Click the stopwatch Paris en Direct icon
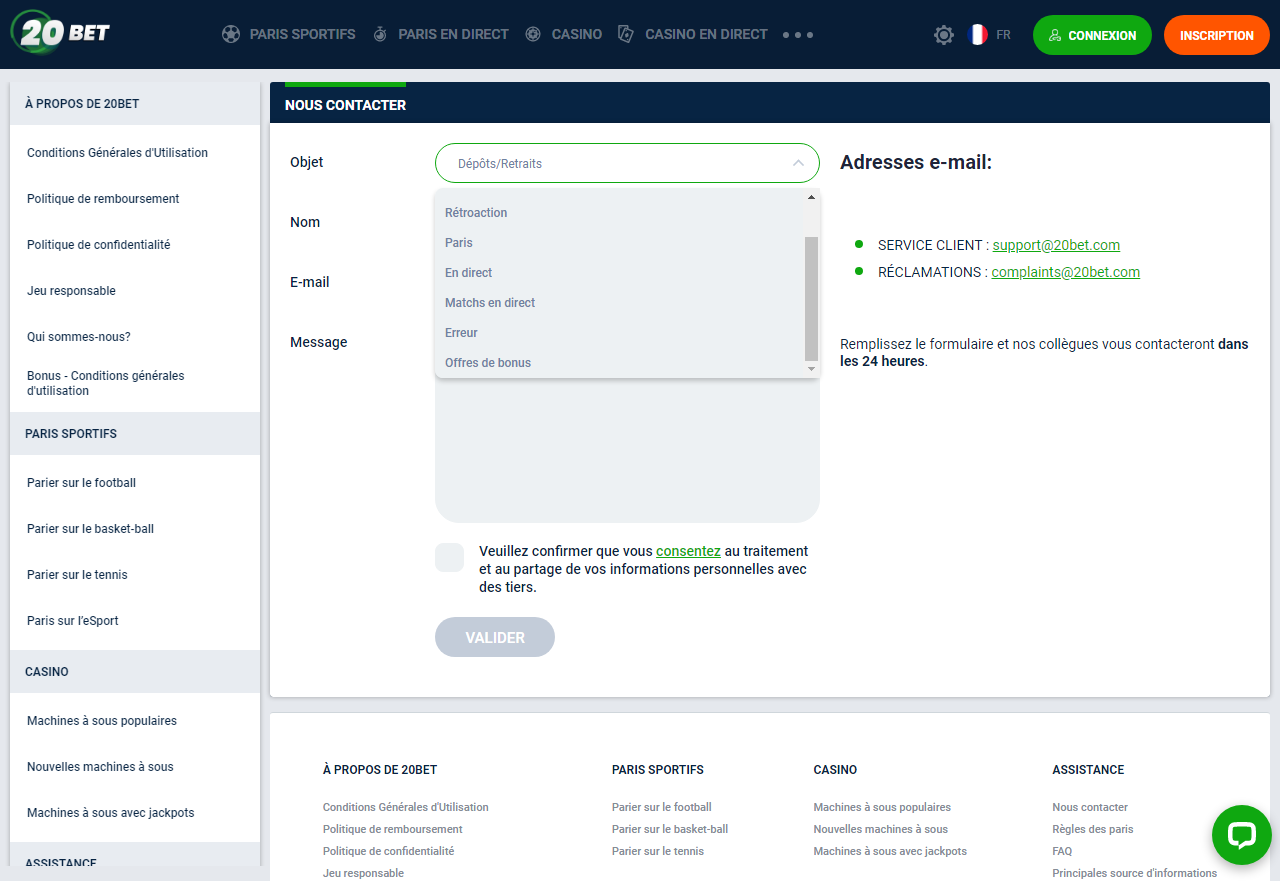The width and height of the screenshot is (1280, 881). coord(380,35)
